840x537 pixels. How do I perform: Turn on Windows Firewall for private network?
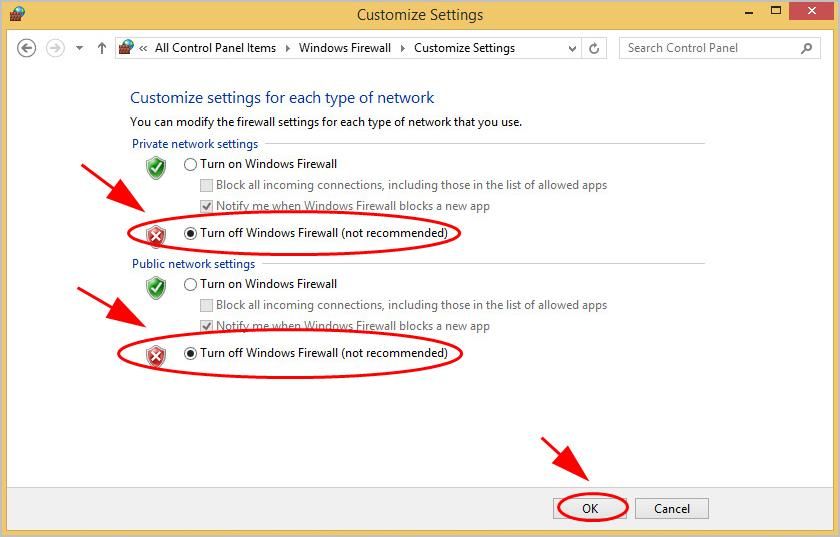pyautogui.click(x=191, y=164)
